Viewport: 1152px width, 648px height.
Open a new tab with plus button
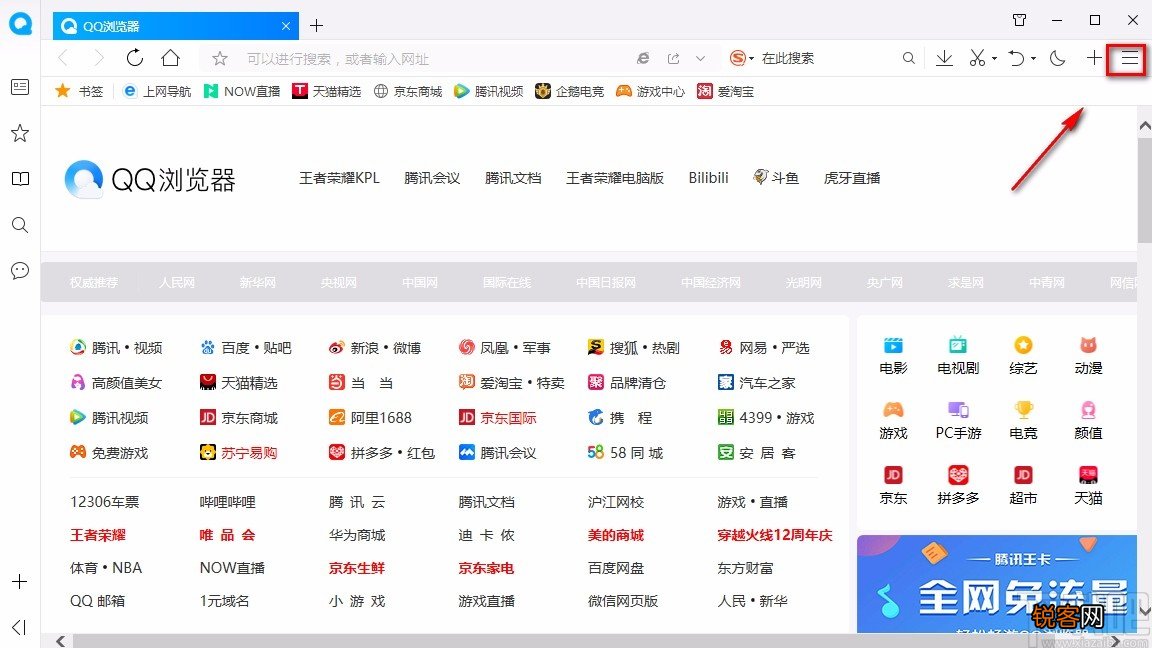point(317,26)
